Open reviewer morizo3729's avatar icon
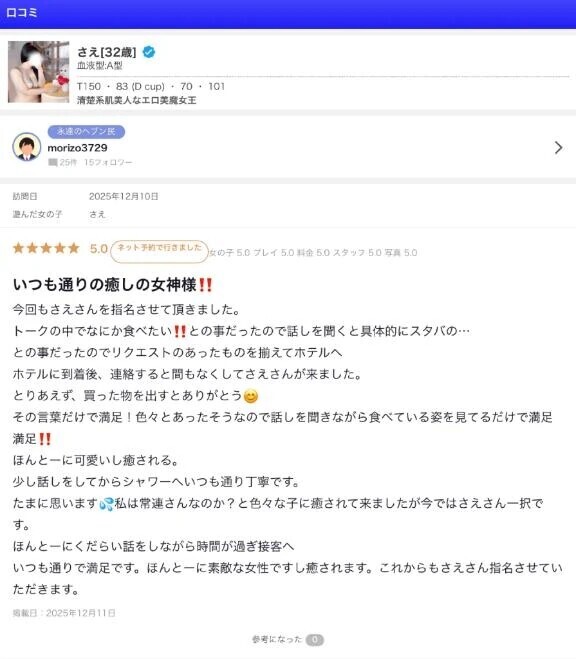This screenshot has width=576, height=659. point(27,147)
